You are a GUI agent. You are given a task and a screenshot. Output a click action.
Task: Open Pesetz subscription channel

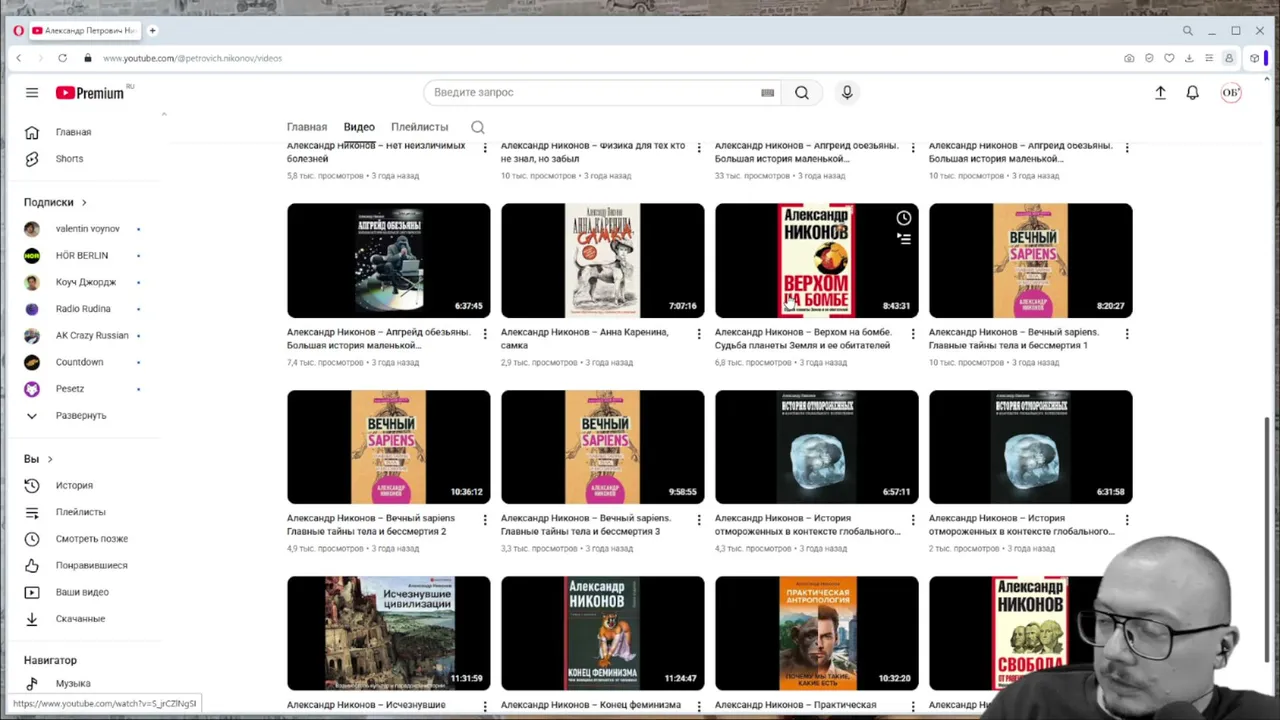[70, 389]
